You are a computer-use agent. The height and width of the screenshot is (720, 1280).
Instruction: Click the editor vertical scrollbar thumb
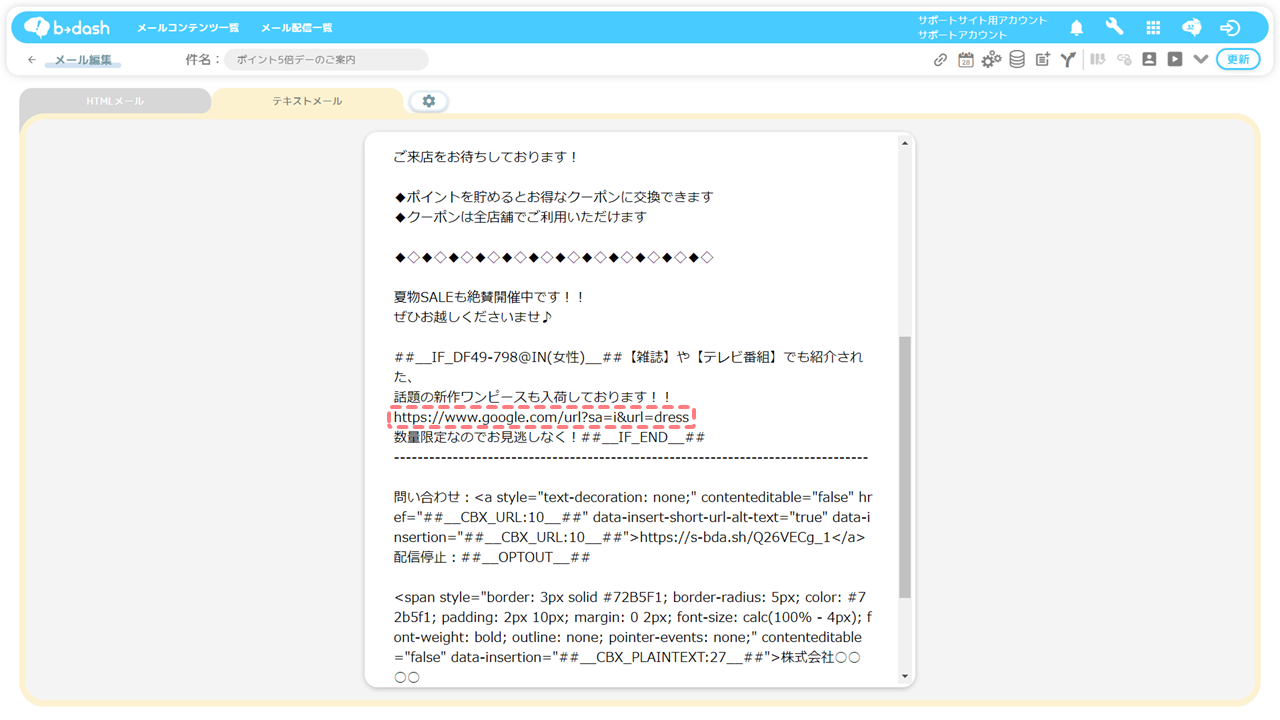[905, 467]
